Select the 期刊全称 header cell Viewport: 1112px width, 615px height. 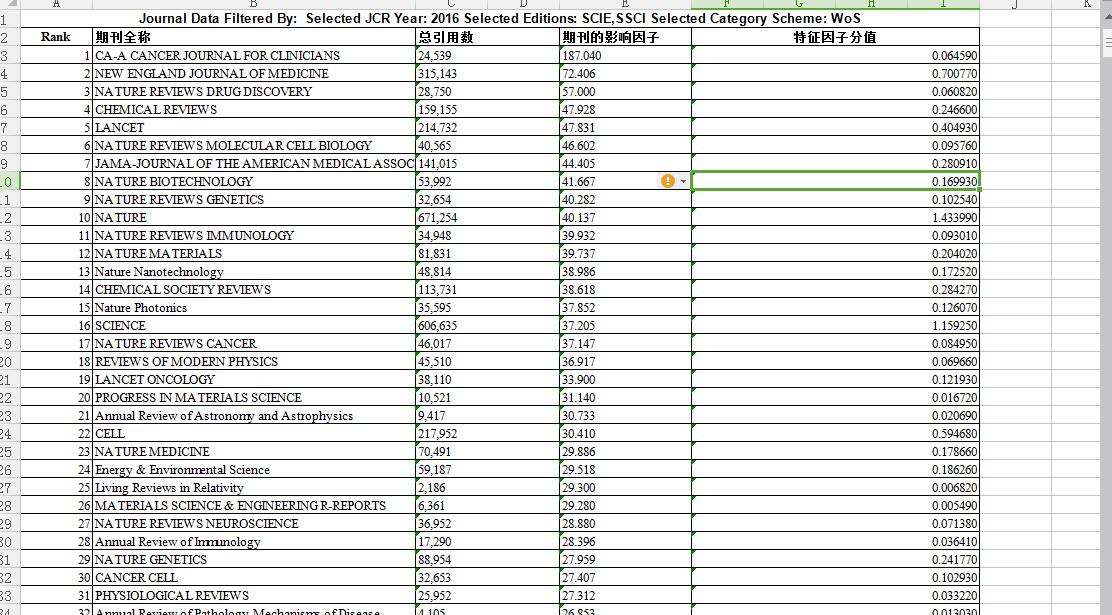[x=254, y=37]
